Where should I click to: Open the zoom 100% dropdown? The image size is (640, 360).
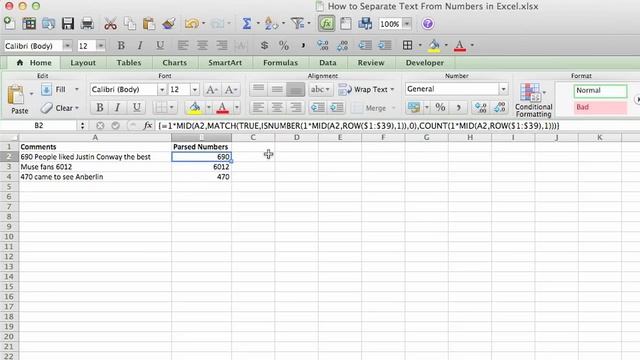[407, 24]
